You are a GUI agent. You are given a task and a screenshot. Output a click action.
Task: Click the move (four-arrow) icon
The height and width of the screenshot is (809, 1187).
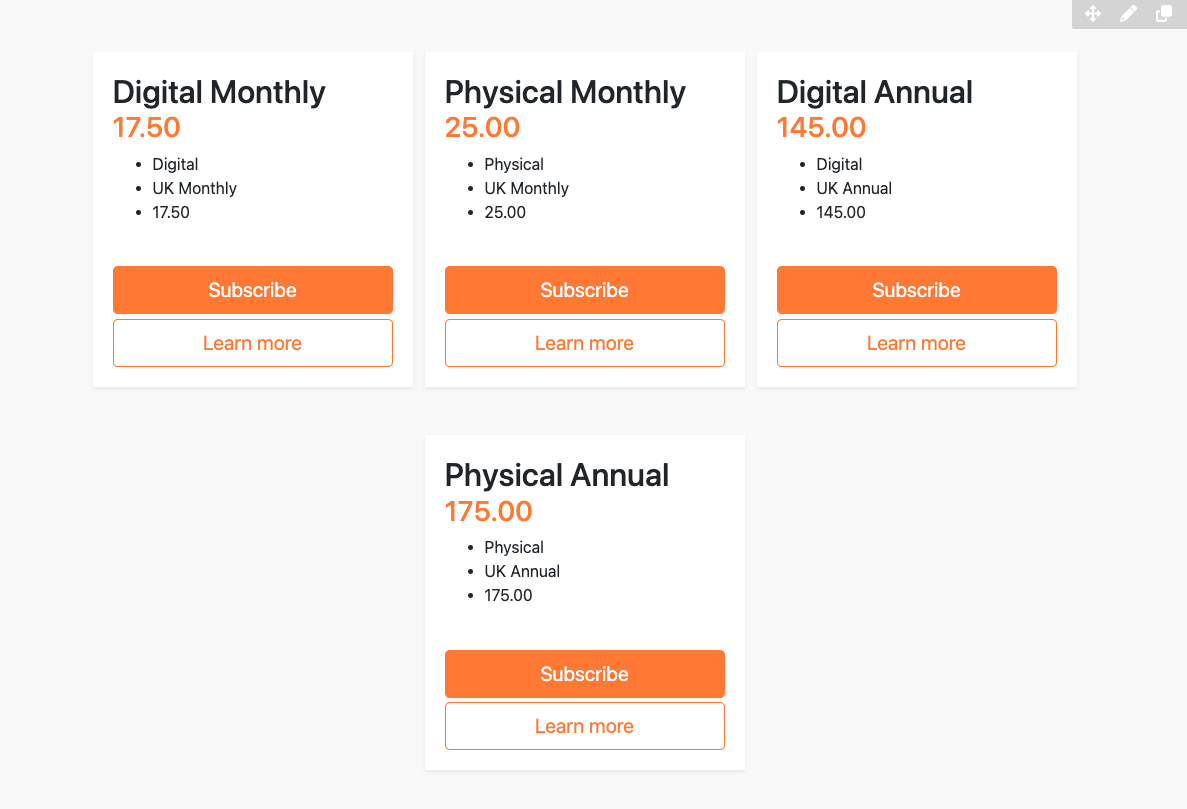1093,14
